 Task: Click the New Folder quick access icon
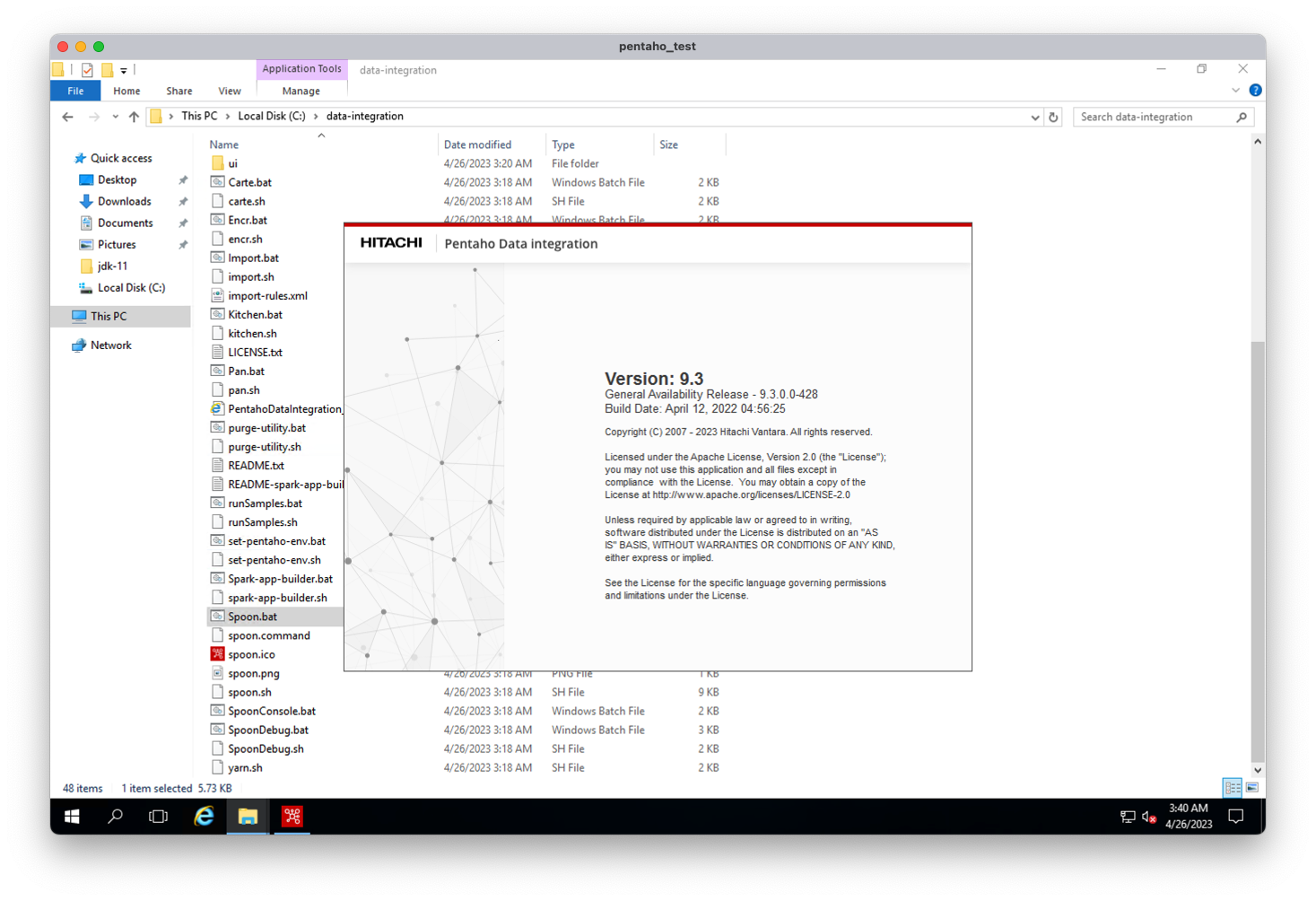point(107,70)
